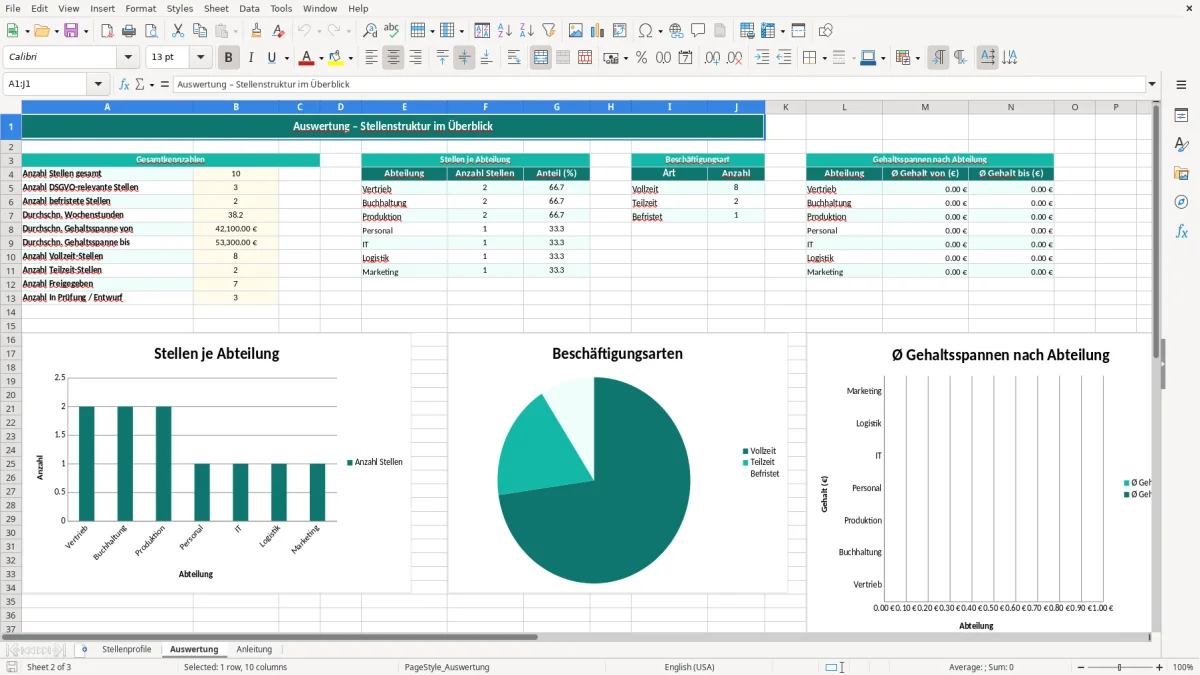Format cells as percent
Screen dimensions: 1200x675
641,58
